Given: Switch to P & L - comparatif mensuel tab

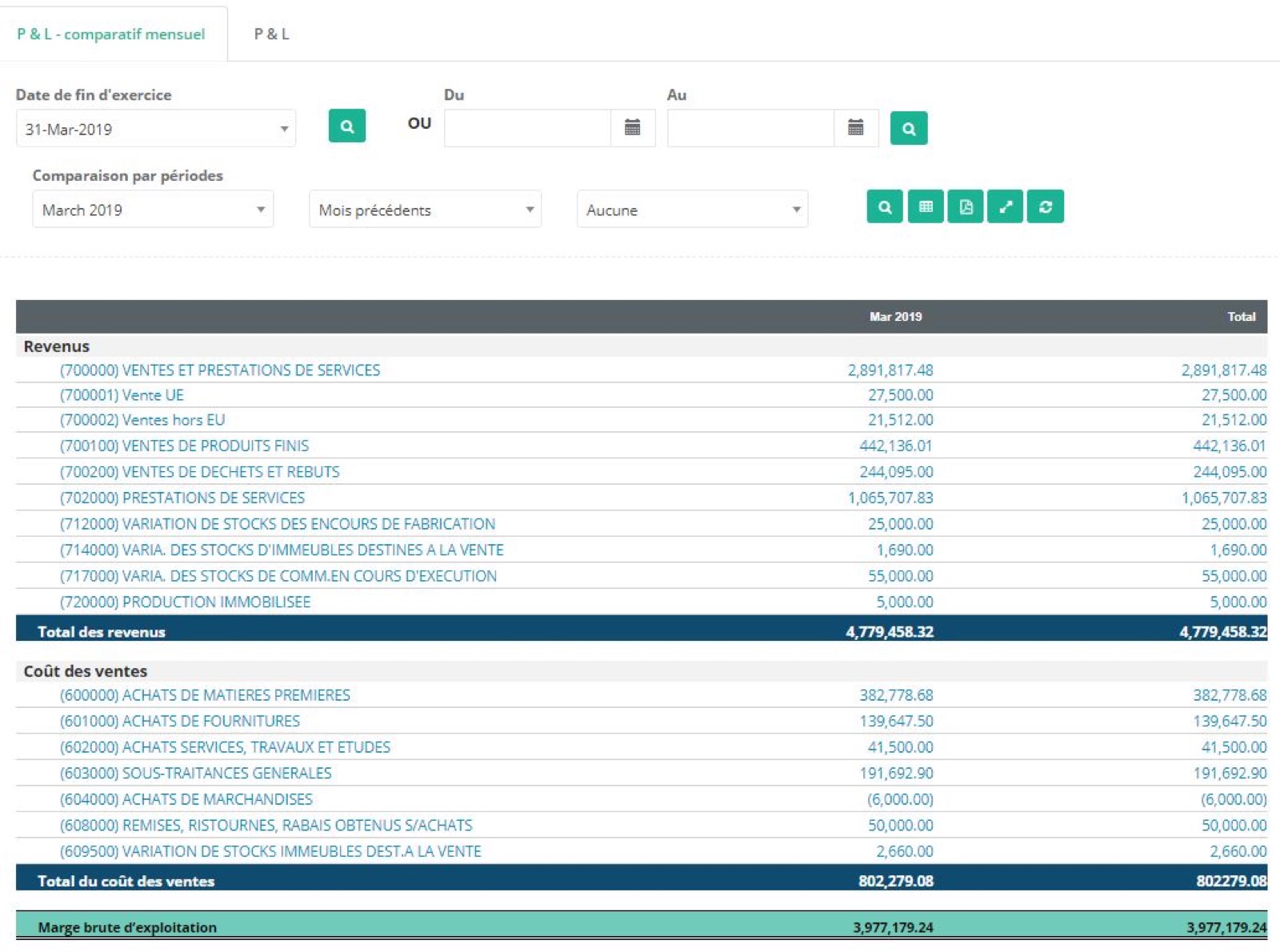Looking at the screenshot, I should click(111, 34).
